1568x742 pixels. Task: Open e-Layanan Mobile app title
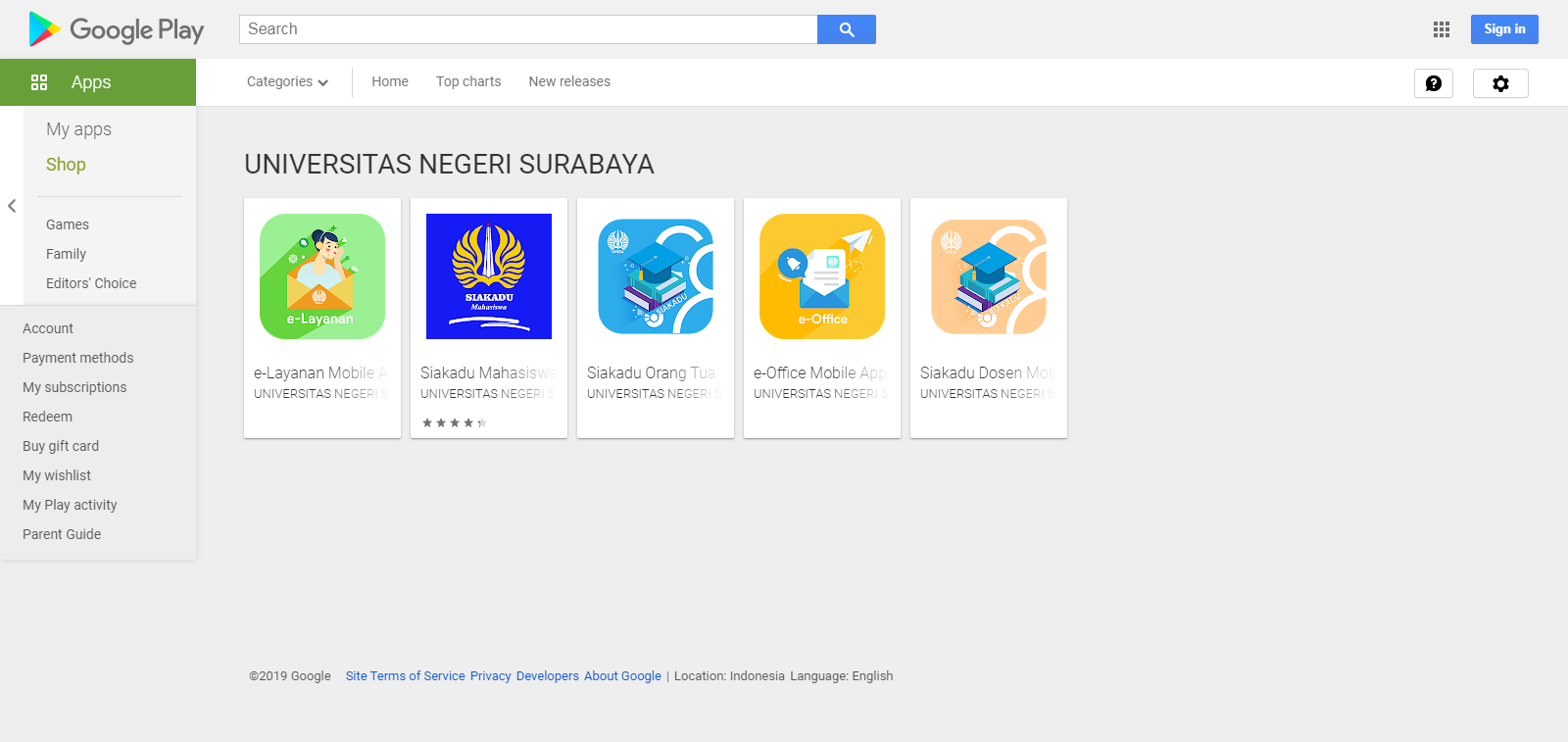pos(320,372)
